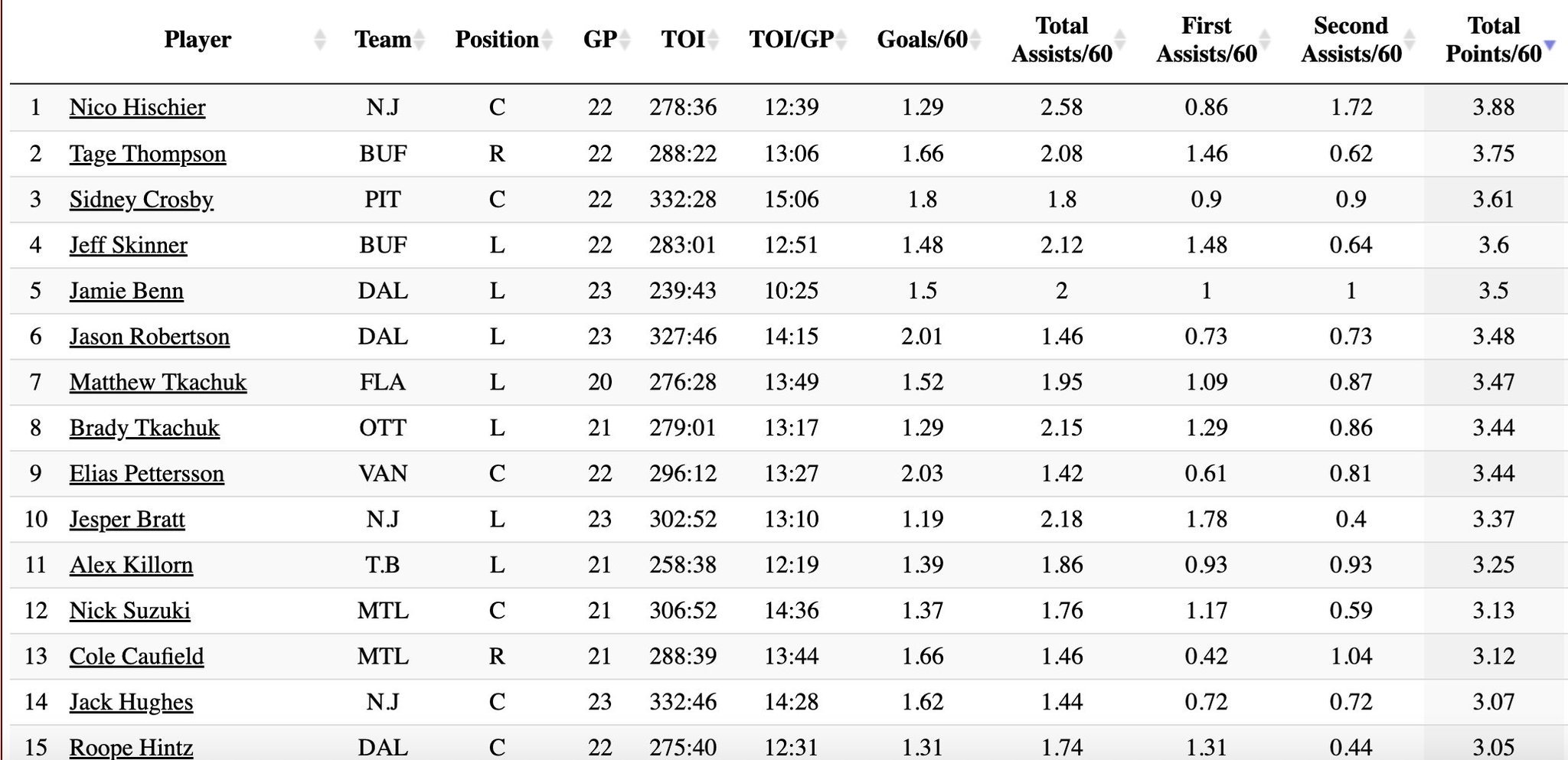This screenshot has width=1568, height=760.
Task: Go to Matthew Tkachuk's page
Action: coord(158,382)
